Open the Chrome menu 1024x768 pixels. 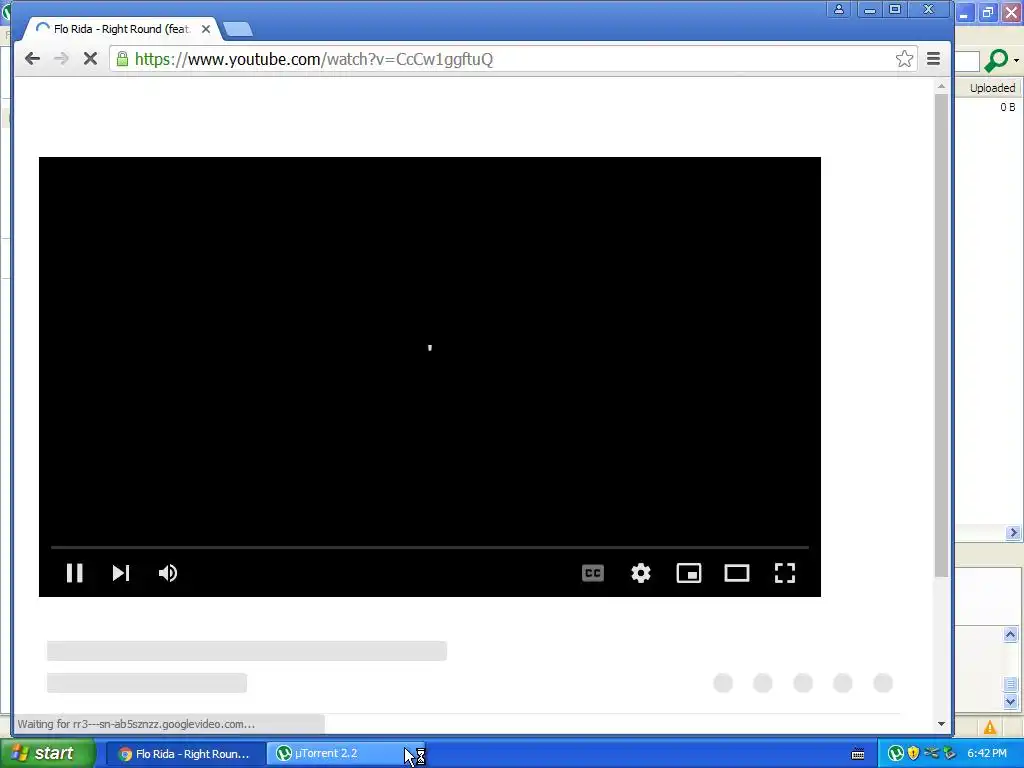tap(933, 59)
